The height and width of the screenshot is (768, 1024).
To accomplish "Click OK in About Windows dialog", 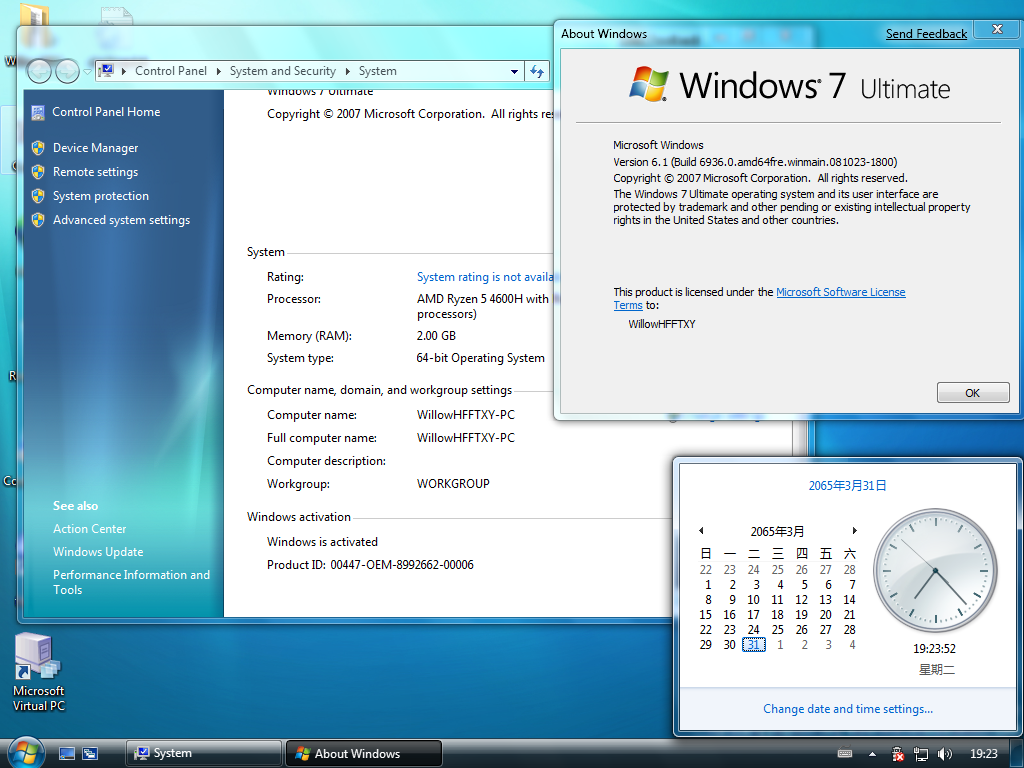I will (972, 392).
